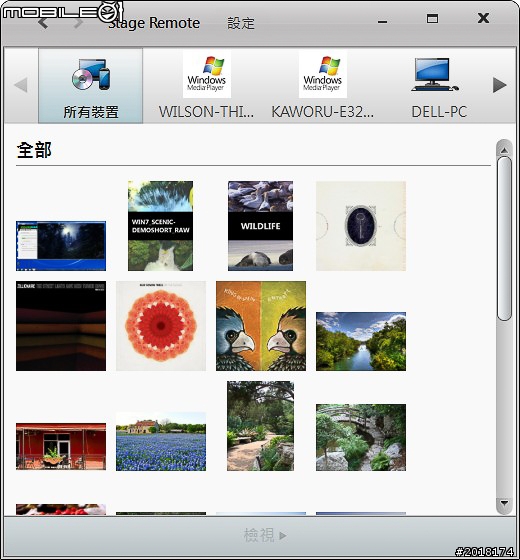Screen dimensions: 520x560
Task: Click the forward navigation arrow in title bar
Action: (x=78, y=23)
